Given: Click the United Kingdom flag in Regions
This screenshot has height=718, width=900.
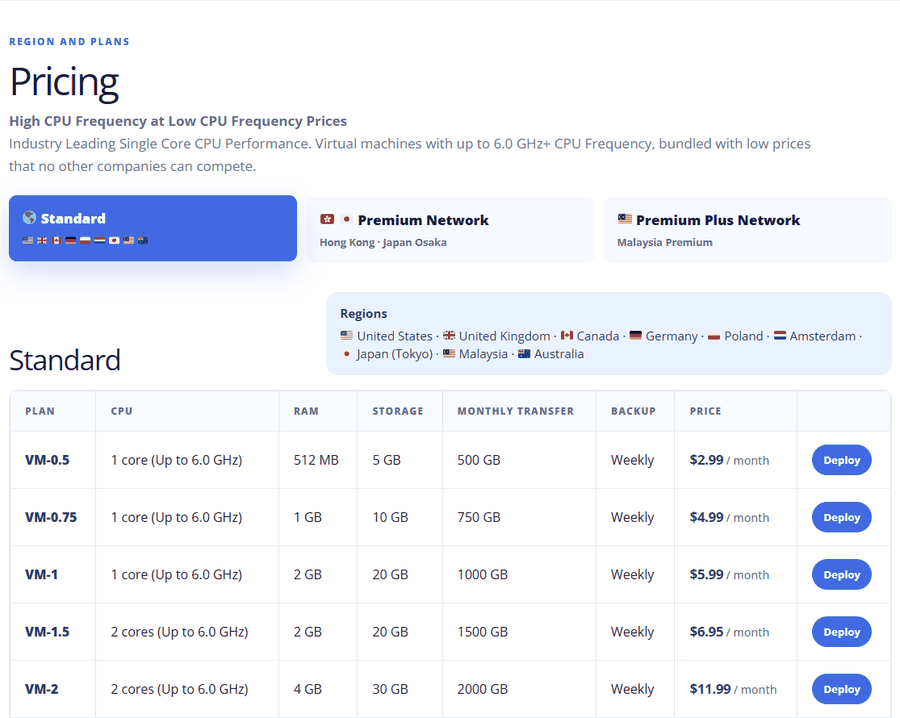Looking at the screenshot, I should [449, 335].
